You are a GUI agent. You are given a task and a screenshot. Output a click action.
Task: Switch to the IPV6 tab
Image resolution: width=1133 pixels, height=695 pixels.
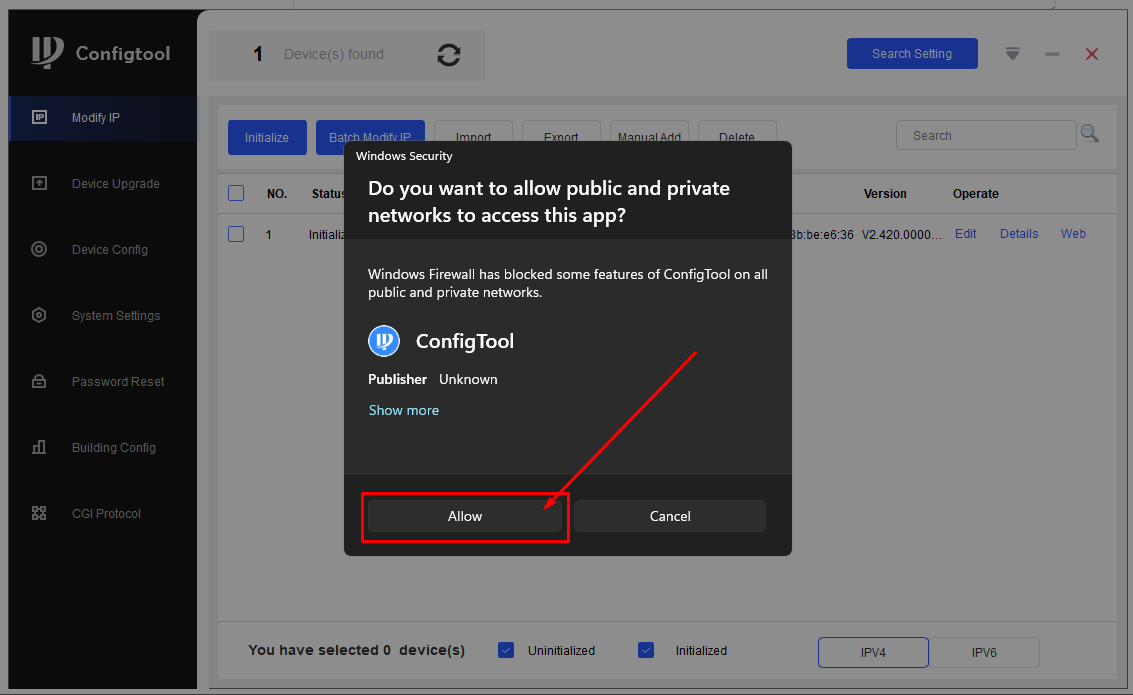(984, 652)
